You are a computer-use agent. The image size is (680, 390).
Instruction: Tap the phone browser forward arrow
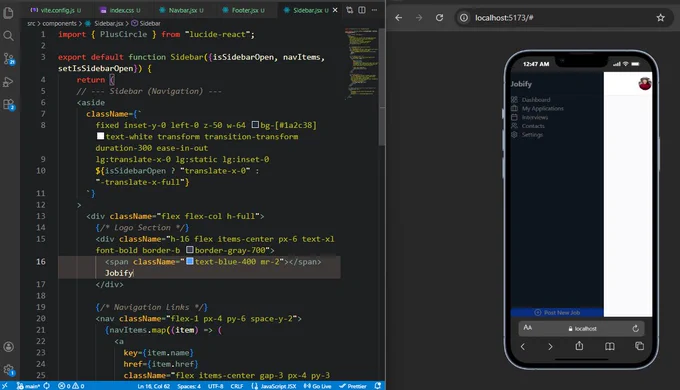(550, 347)
